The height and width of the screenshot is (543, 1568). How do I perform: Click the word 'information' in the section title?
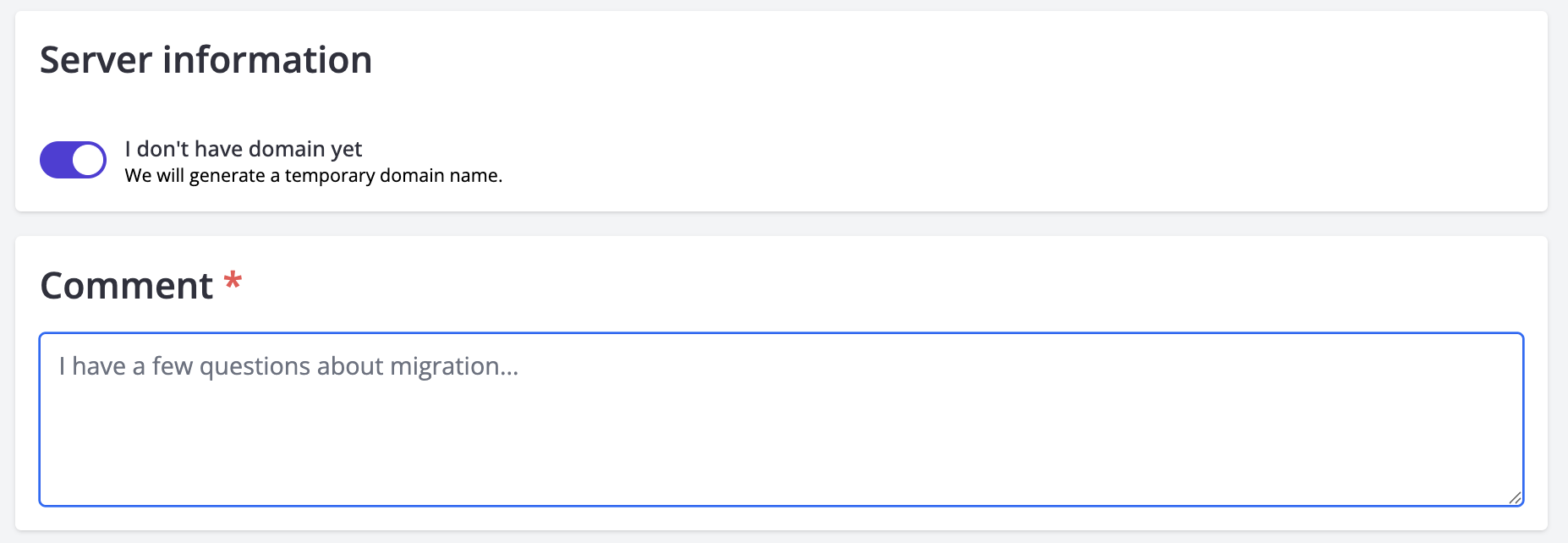tap(267, 60)
